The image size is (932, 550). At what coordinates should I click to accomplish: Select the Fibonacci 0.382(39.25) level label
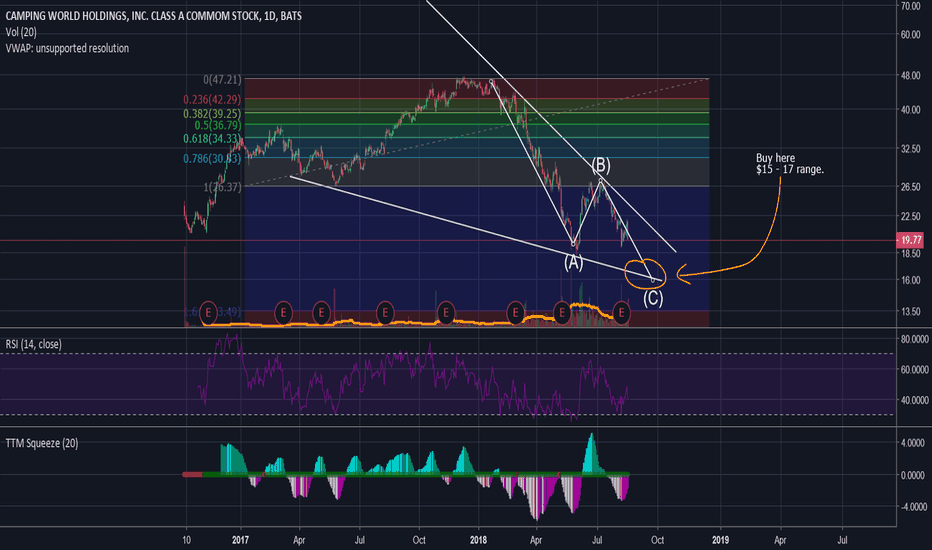pyautogui.click(x=212, y=114)
